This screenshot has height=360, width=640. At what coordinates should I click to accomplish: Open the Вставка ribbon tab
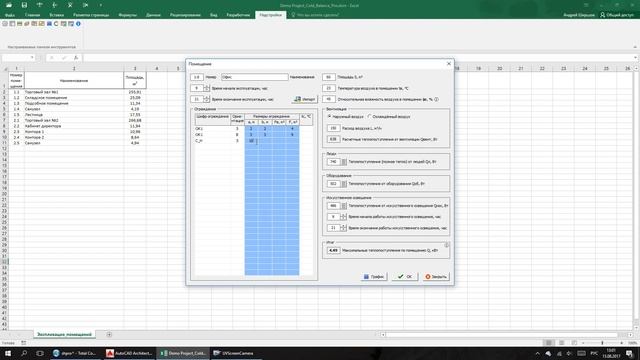point(57,15)
